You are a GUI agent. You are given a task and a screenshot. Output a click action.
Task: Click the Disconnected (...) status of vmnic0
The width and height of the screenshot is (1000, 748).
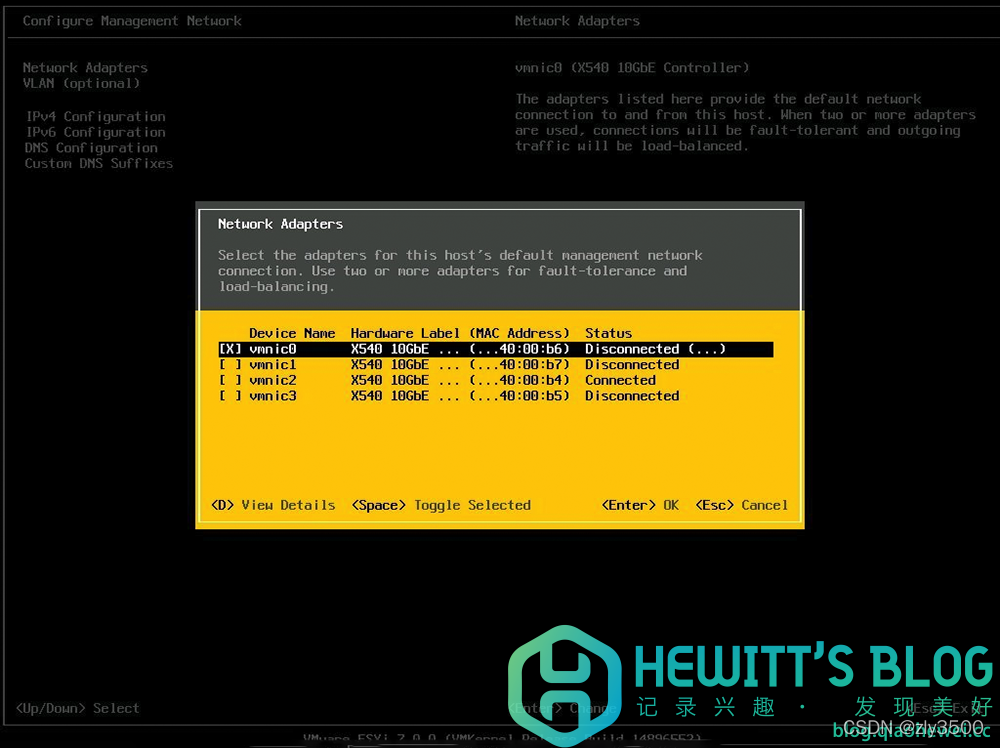pyautogui.click(x=656, y=349)
